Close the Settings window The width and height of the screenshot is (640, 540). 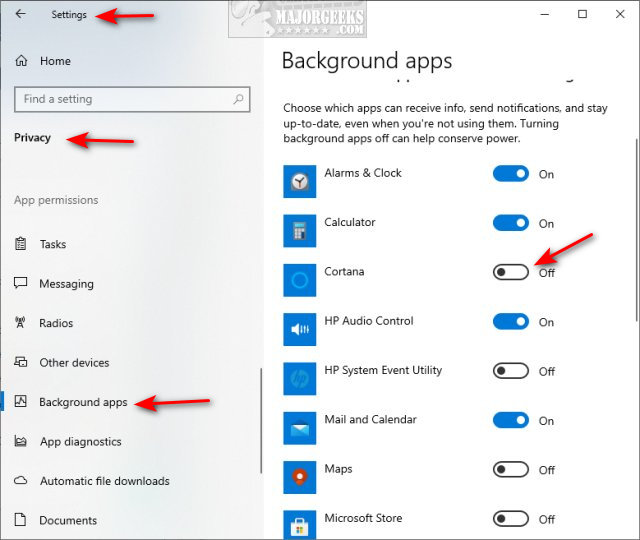click(x=620, y=14)
